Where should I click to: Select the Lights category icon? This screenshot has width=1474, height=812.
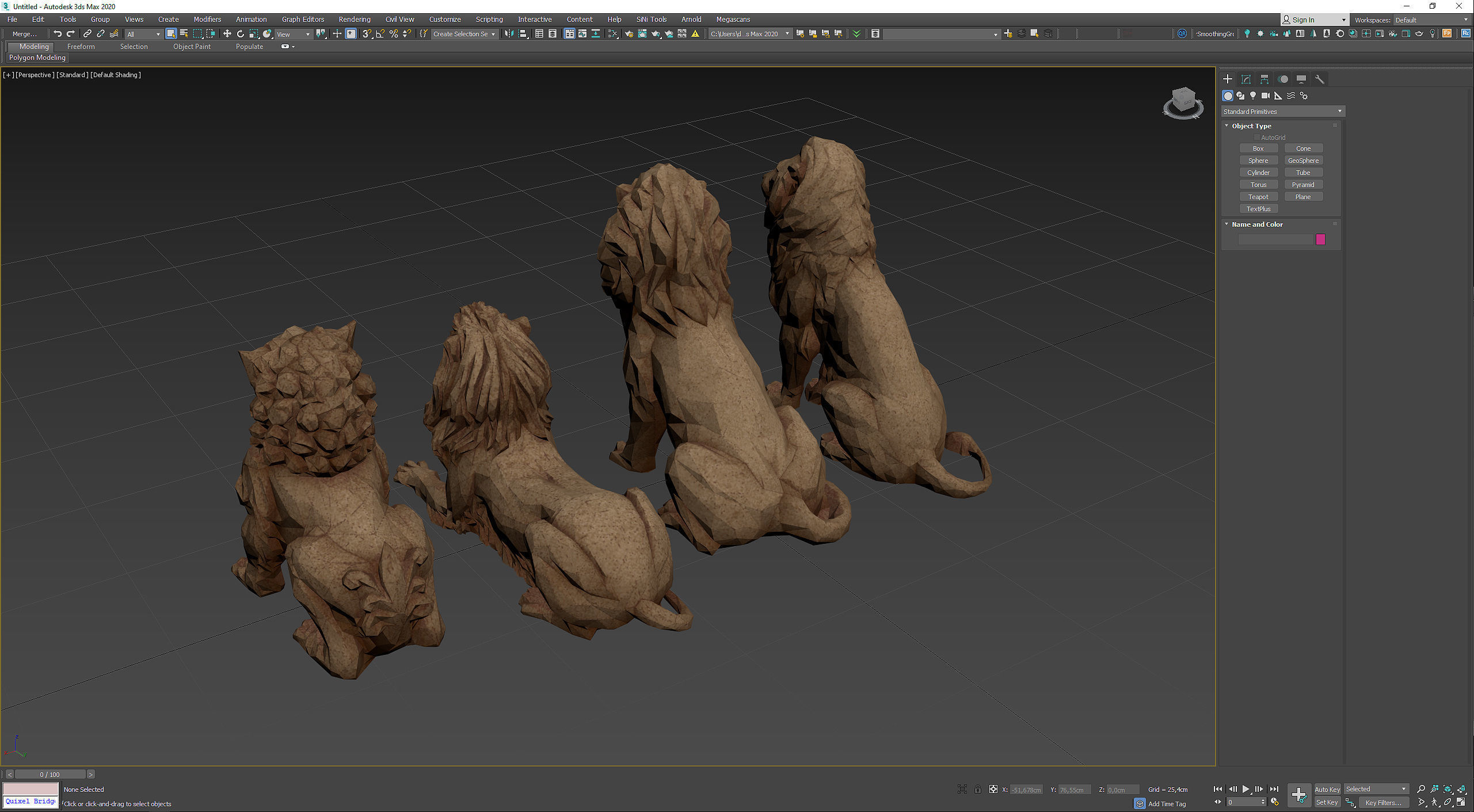(1253, 96)
